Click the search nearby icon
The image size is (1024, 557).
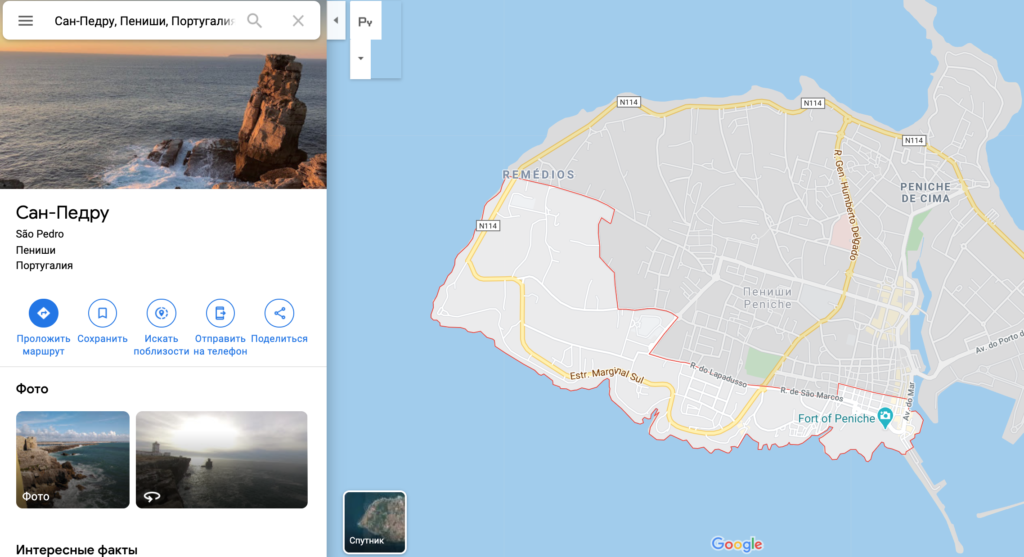coord(161,313)
